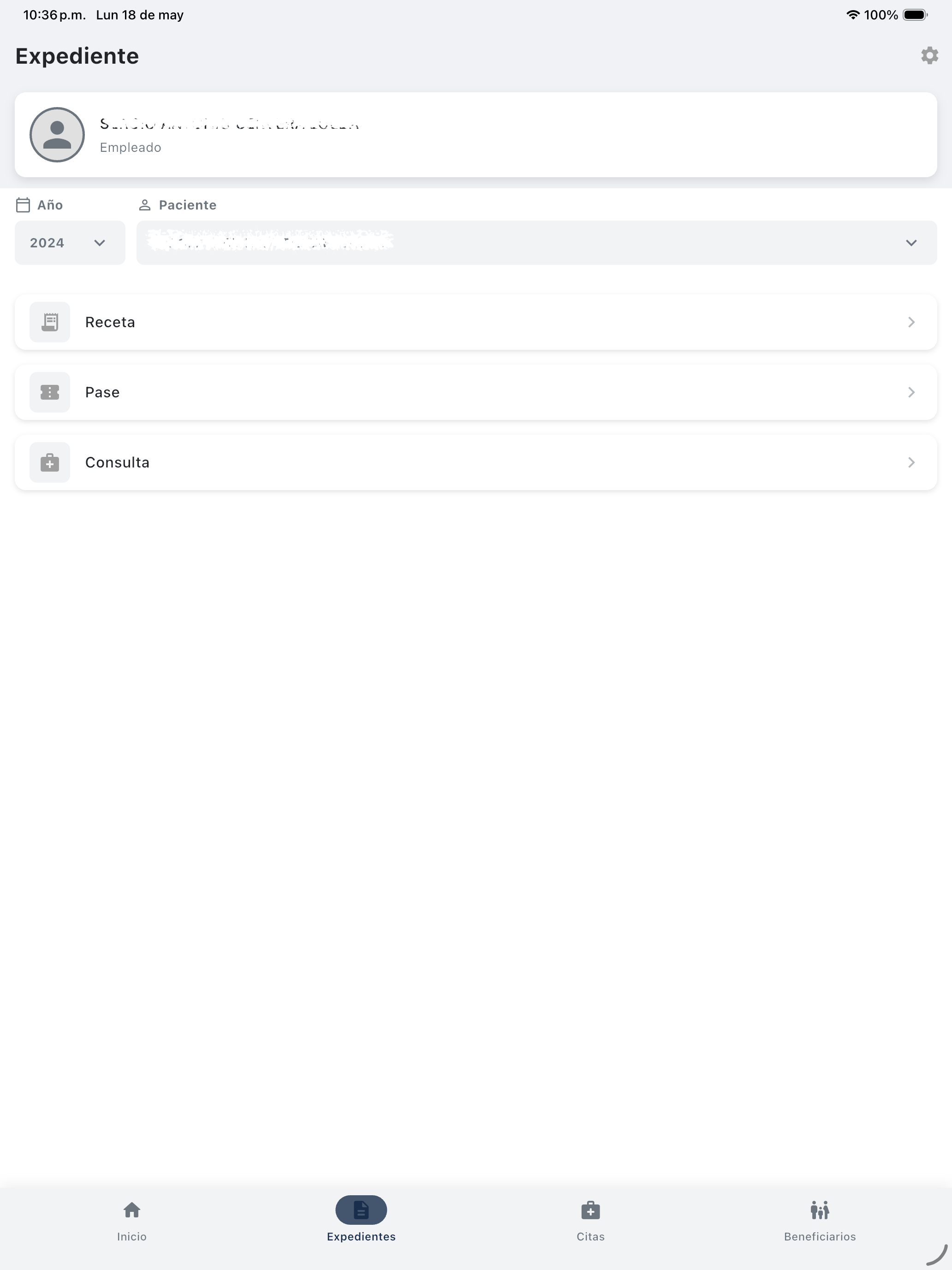Switch to the Beneficiarios tab label
Viewport: 952px width, 1270px height.
point(820,1237)
